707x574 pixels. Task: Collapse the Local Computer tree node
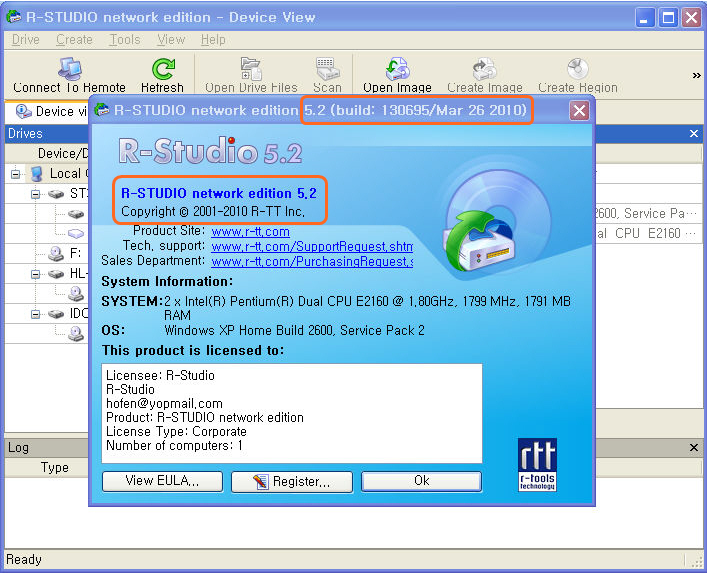tap(16, 174)
